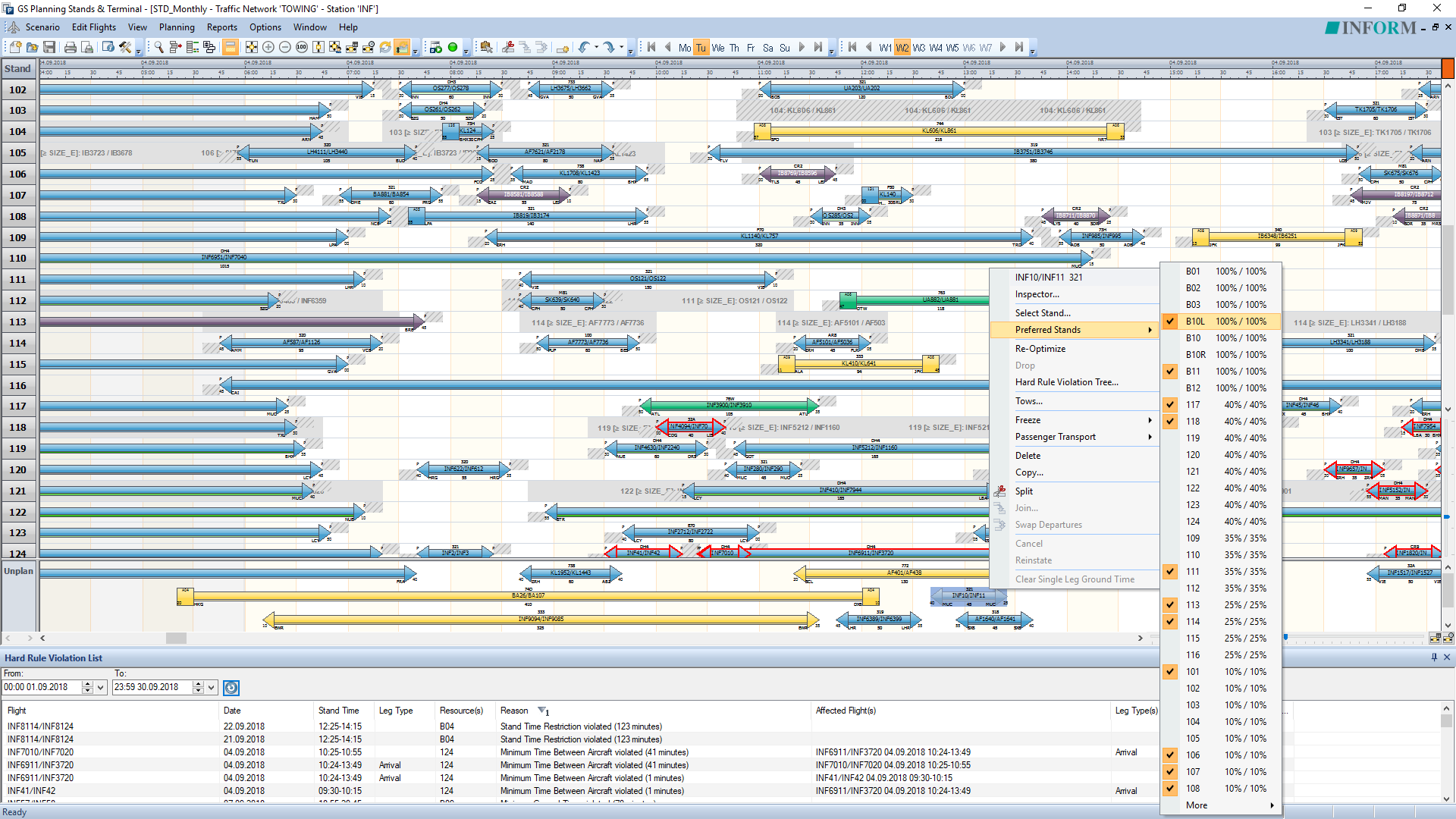Choose Re-Optimize from context menu
Image resolution: width=1456 pixels, height=819 pixels.
[x=1040, y=349]
